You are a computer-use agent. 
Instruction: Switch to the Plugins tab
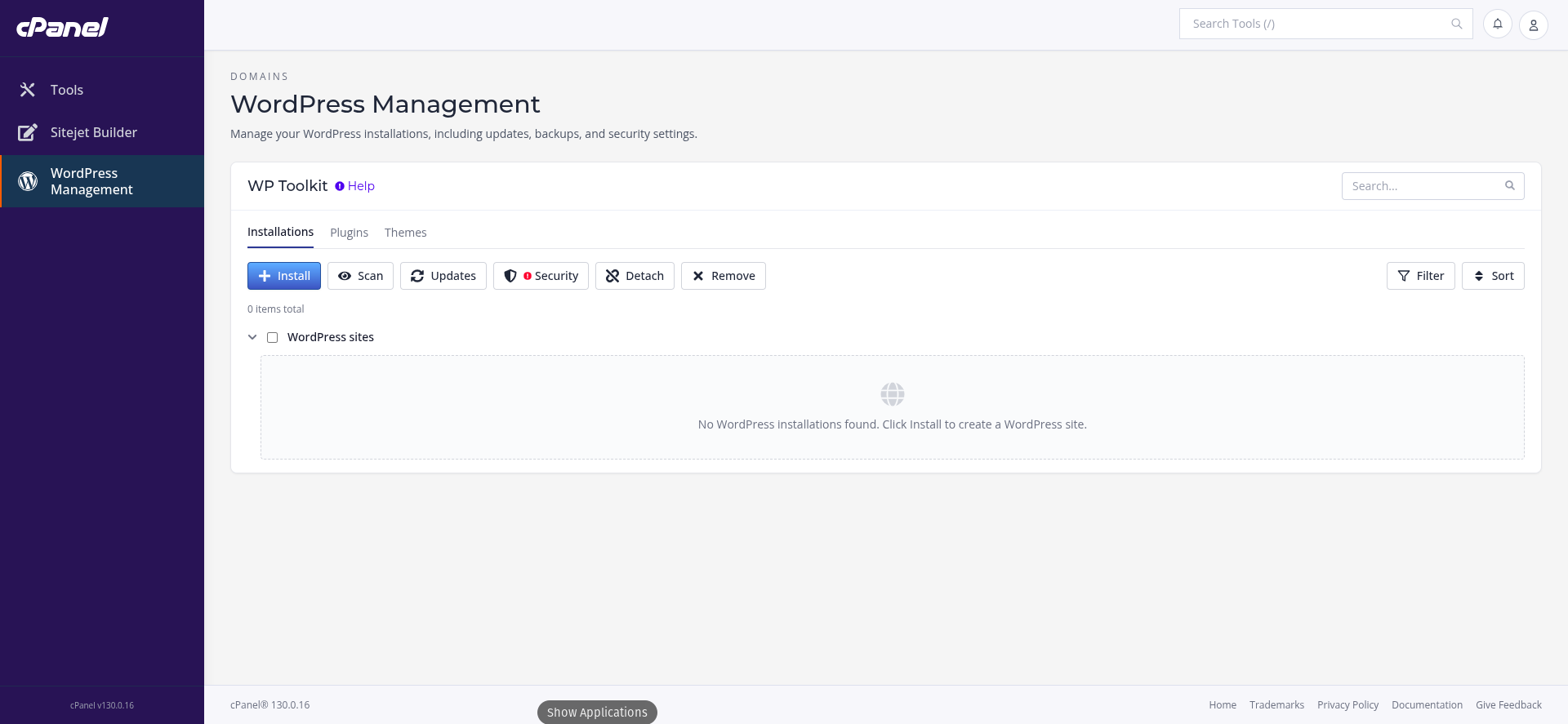click(x=349, y=233)
